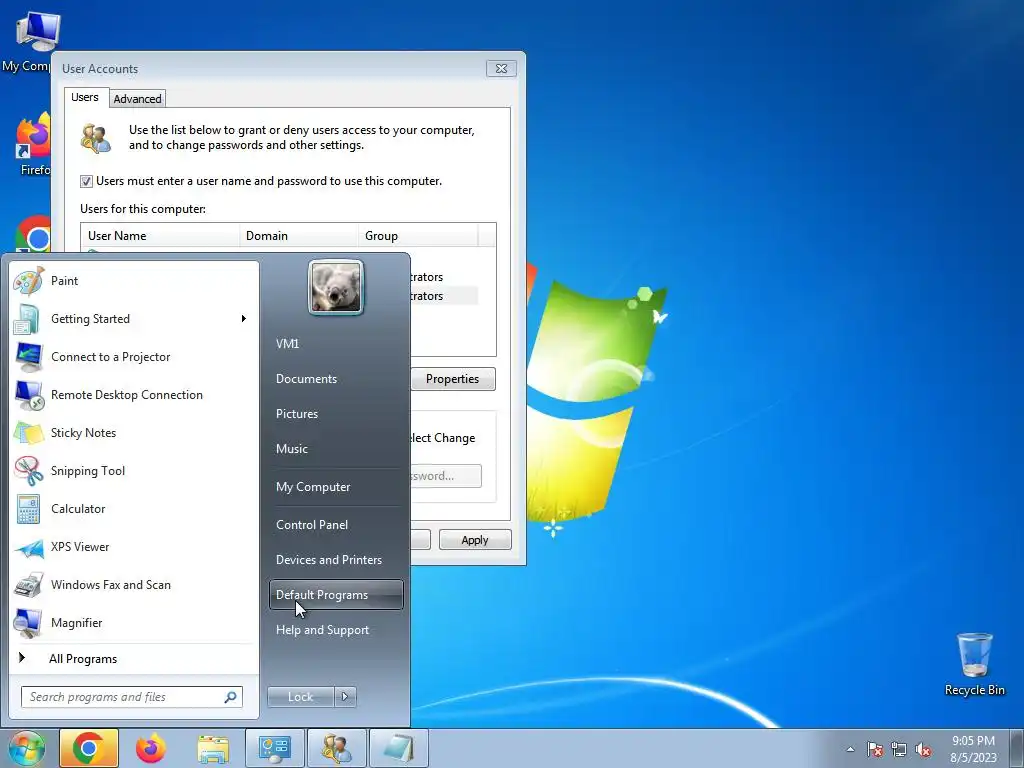
Task: Open Help and Support
Action: 336,630
